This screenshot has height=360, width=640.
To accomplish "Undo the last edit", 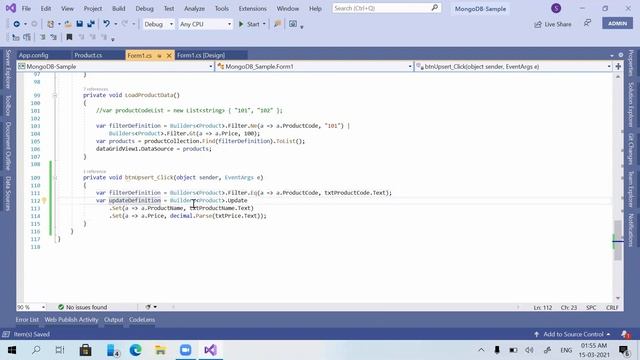I will 107,24.
